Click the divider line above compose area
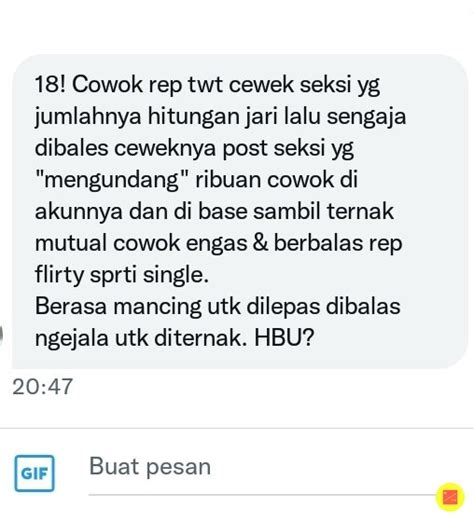The width and height of the screenshot is (474, 521). pyautogui.click(x=237, y=428)
